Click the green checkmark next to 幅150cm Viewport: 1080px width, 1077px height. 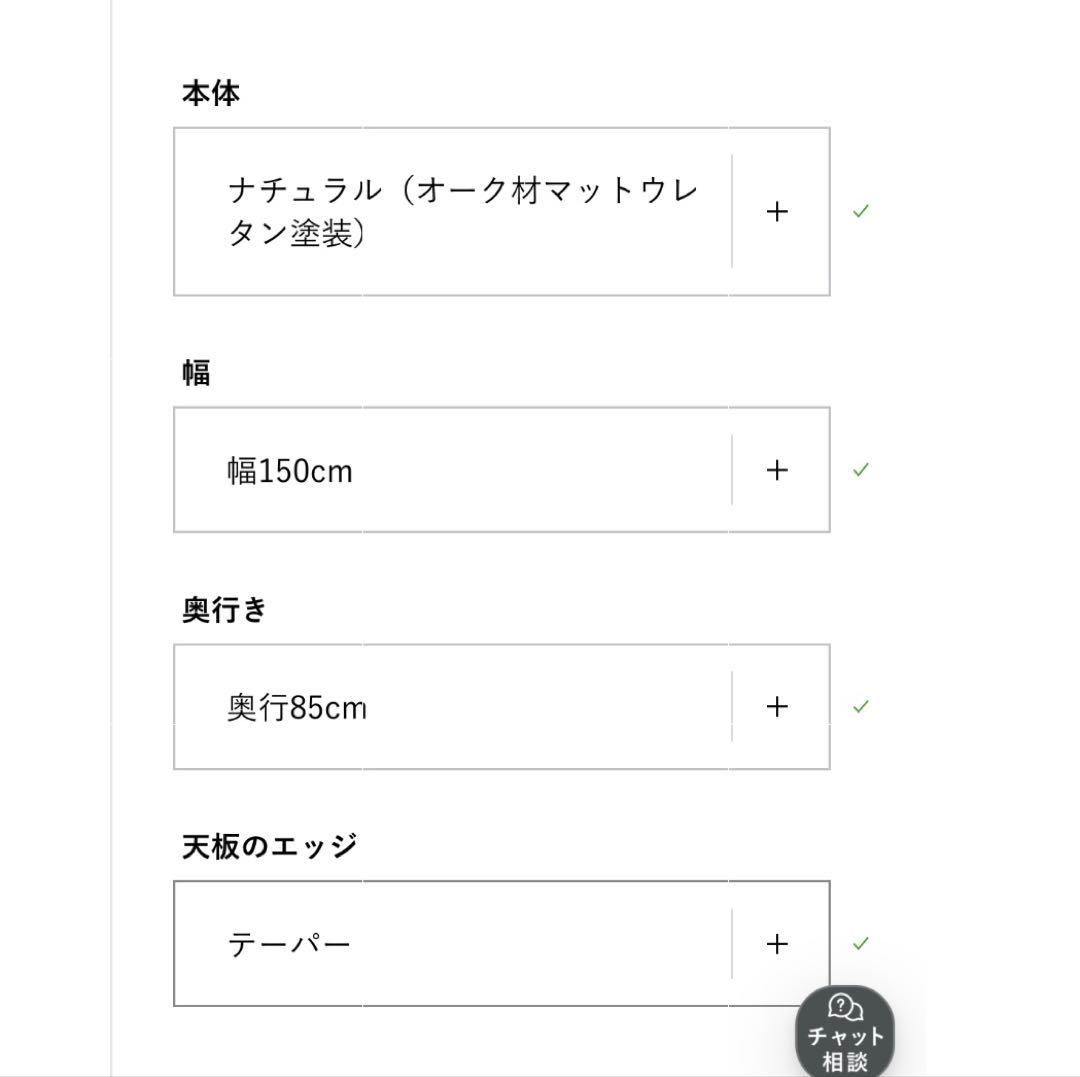[862, 470]
